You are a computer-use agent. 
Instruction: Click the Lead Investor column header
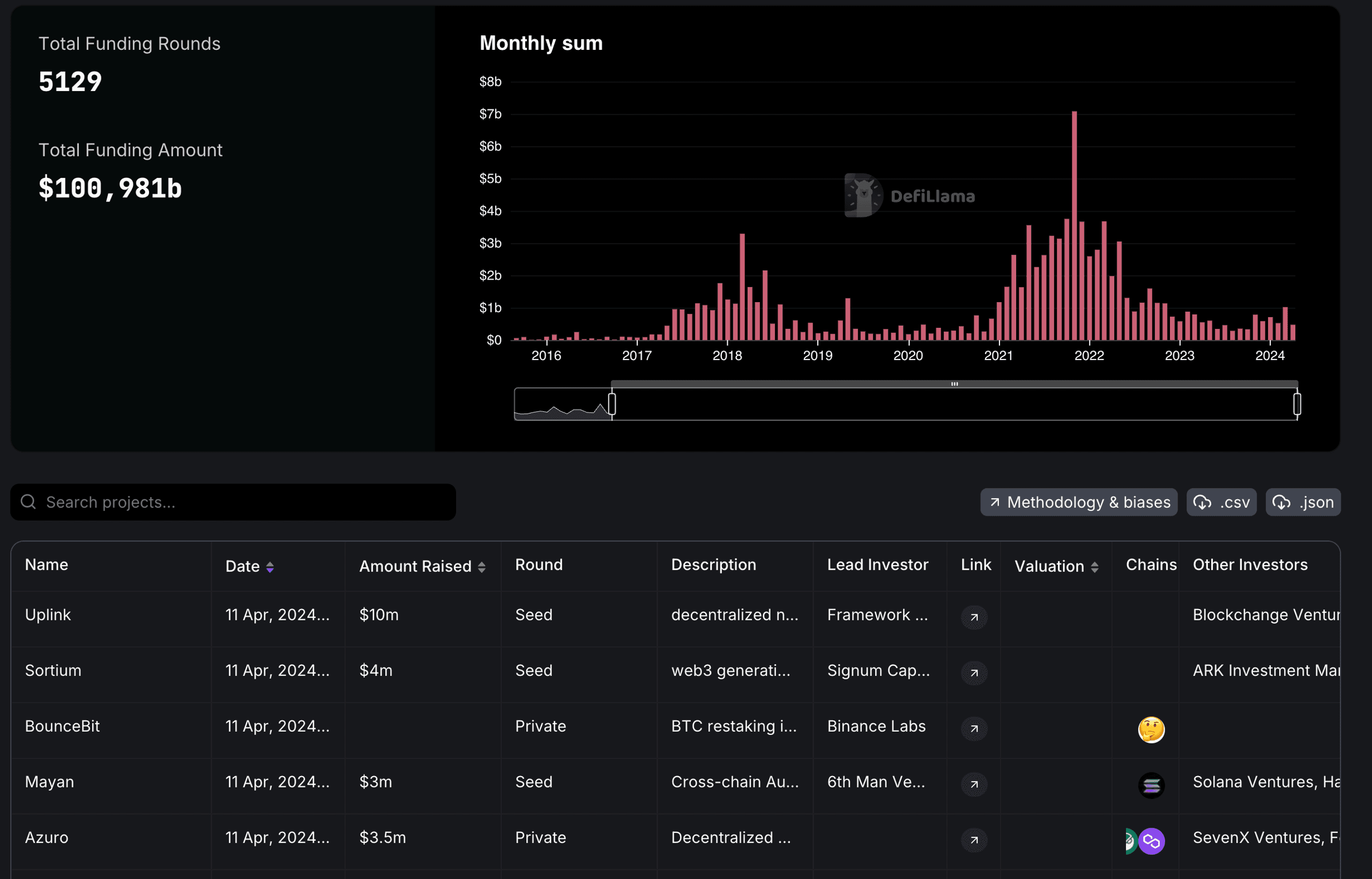(877, 565)
